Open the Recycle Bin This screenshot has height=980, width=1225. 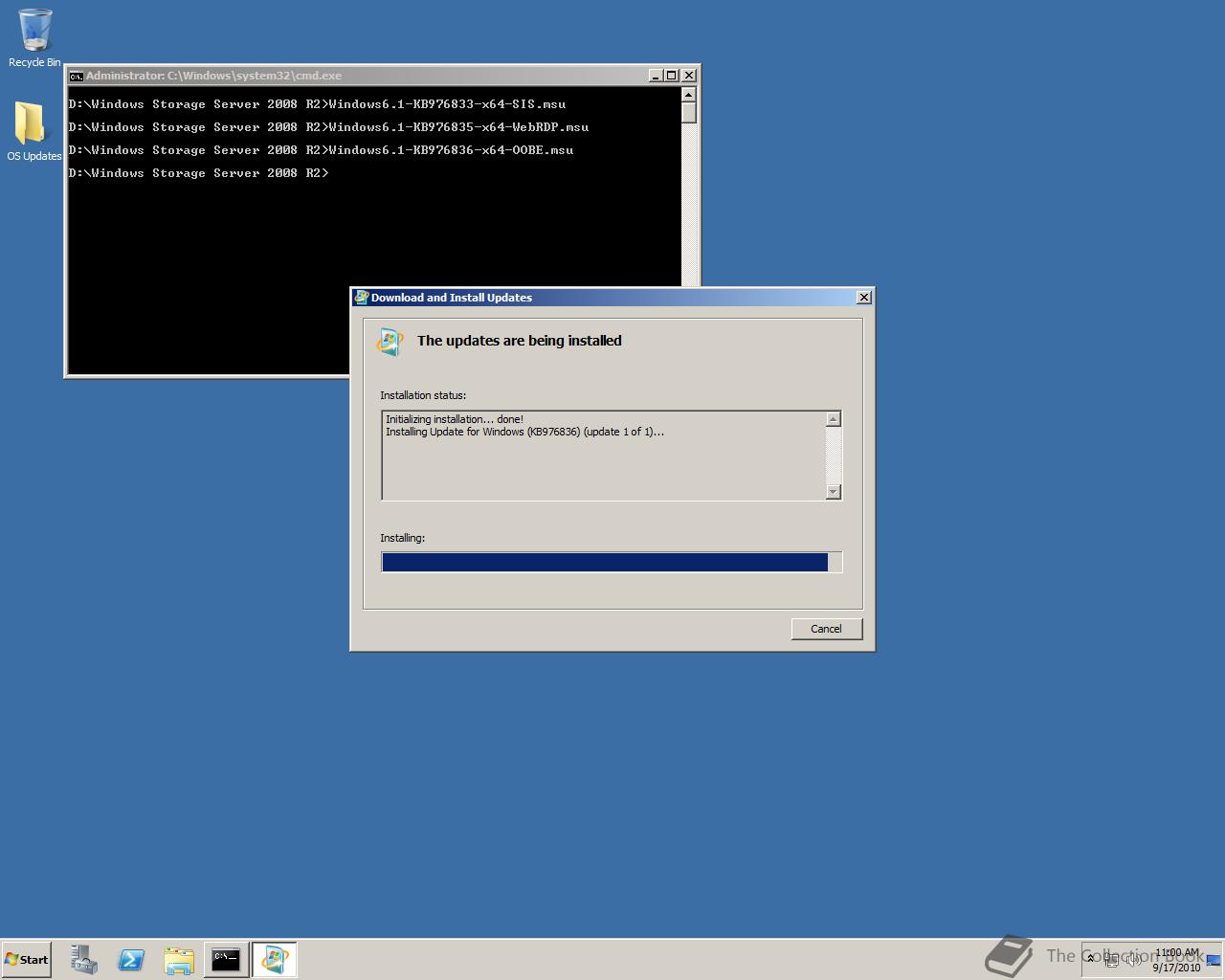click(x=33, y=29)
